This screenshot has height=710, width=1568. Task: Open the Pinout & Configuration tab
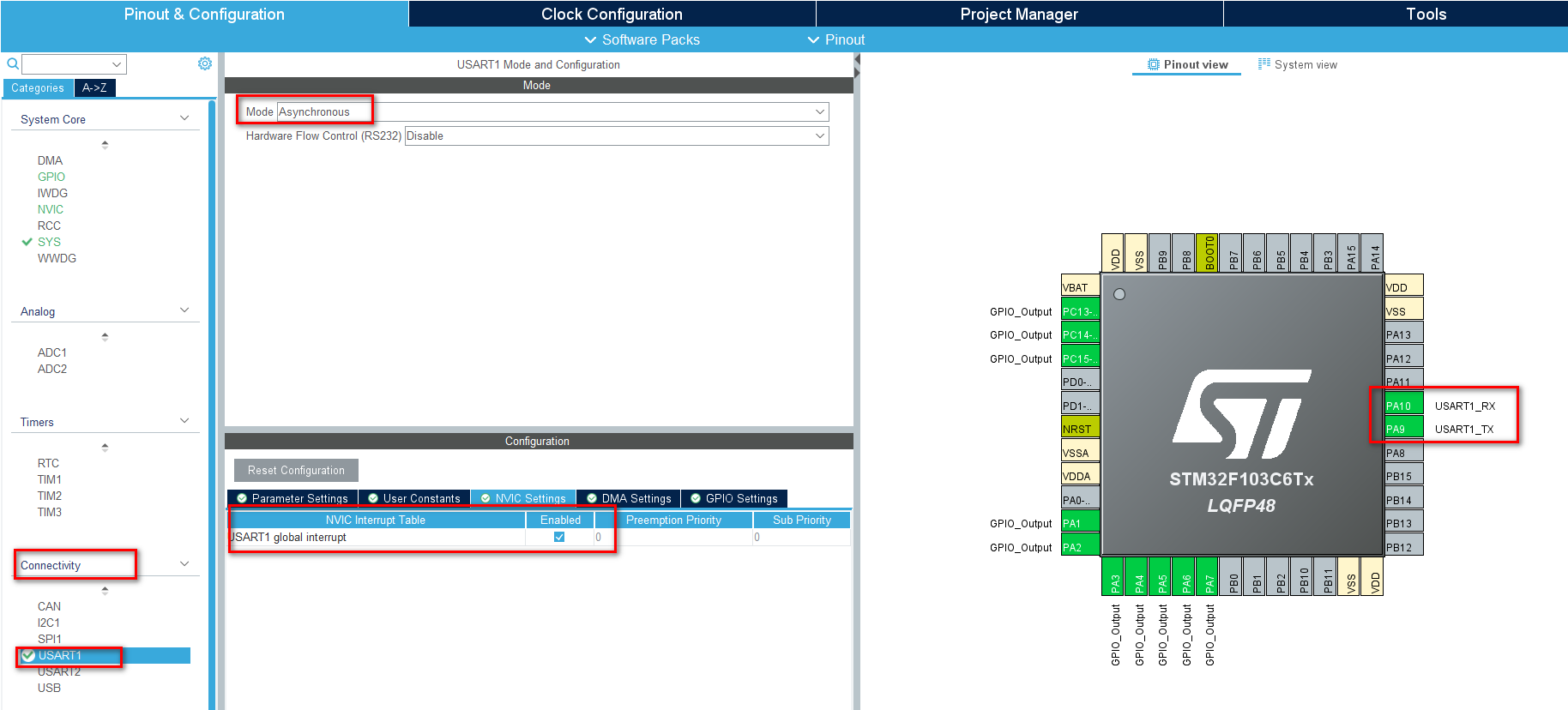[204, 14]
